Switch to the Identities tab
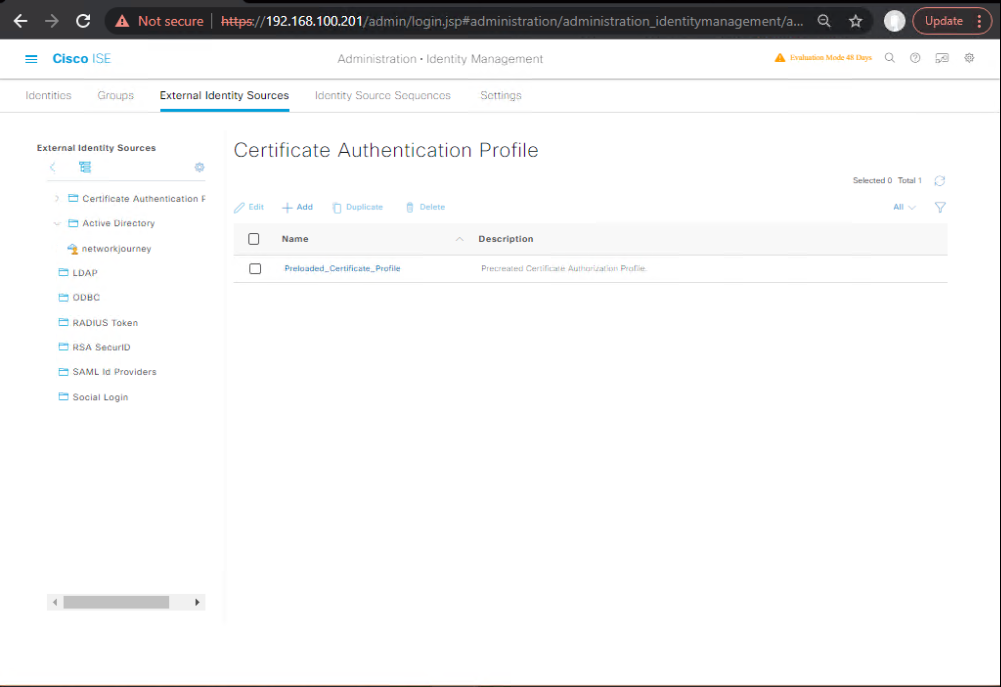Image resolution: width=1001 pixels, height=687 pixels. (49, 95)
